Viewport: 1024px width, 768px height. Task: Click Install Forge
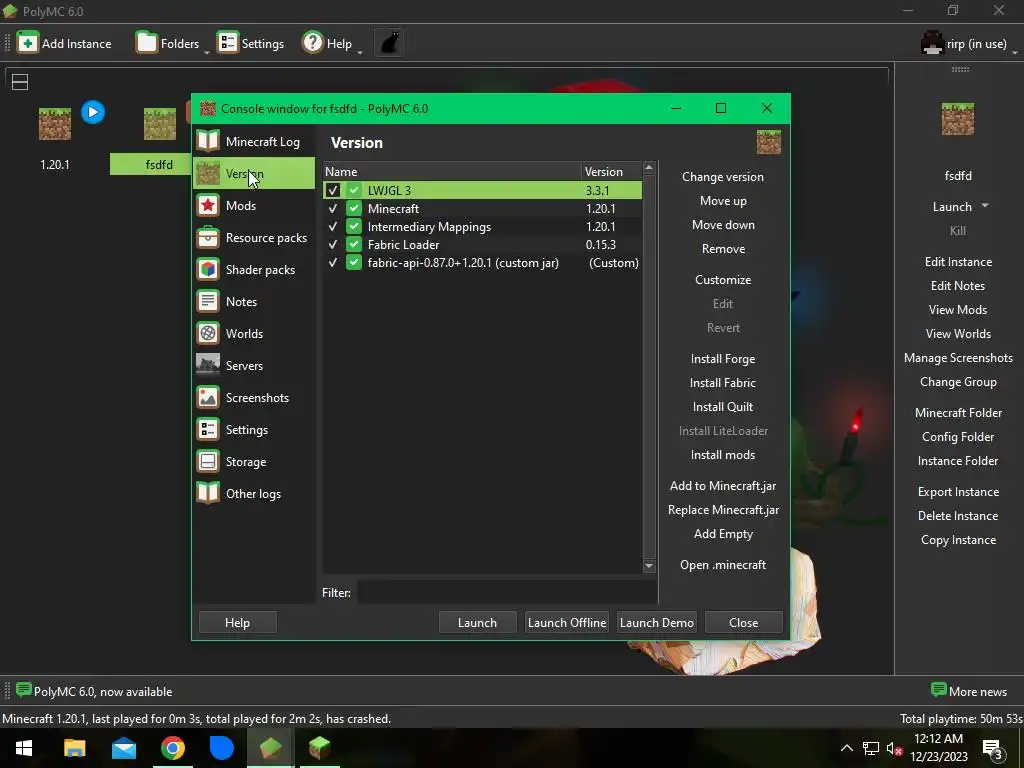(722, 359)
